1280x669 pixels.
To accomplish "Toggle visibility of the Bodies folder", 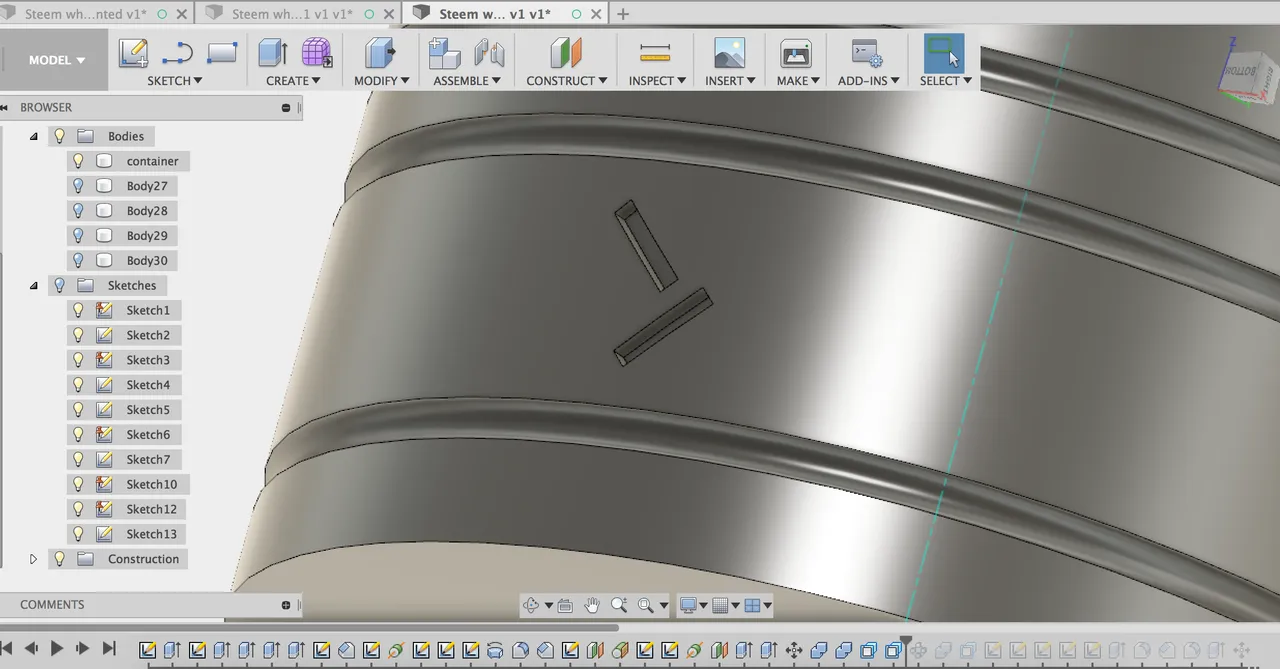I will 59,136.
